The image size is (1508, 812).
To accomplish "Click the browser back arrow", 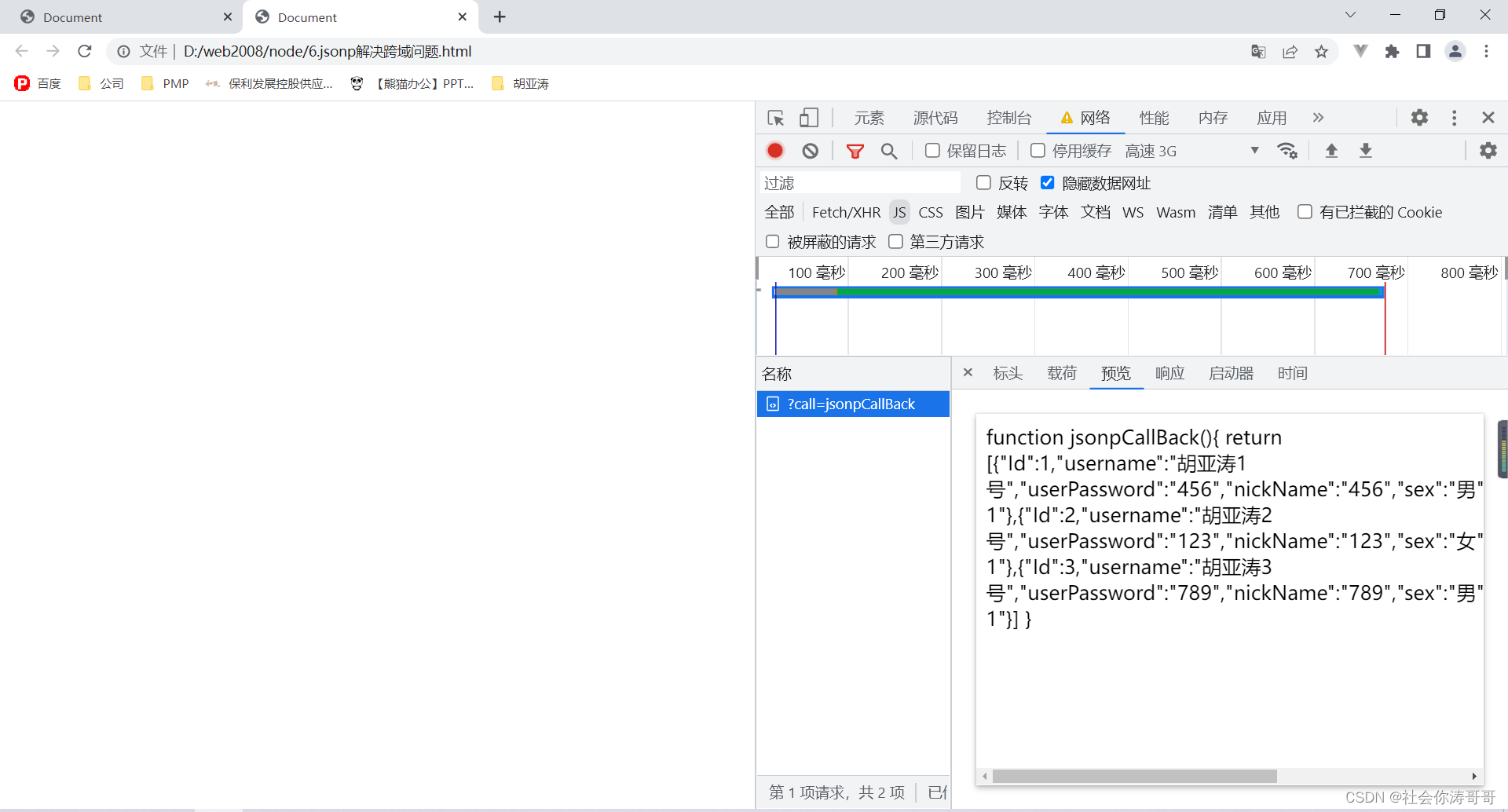I will 22,51.
